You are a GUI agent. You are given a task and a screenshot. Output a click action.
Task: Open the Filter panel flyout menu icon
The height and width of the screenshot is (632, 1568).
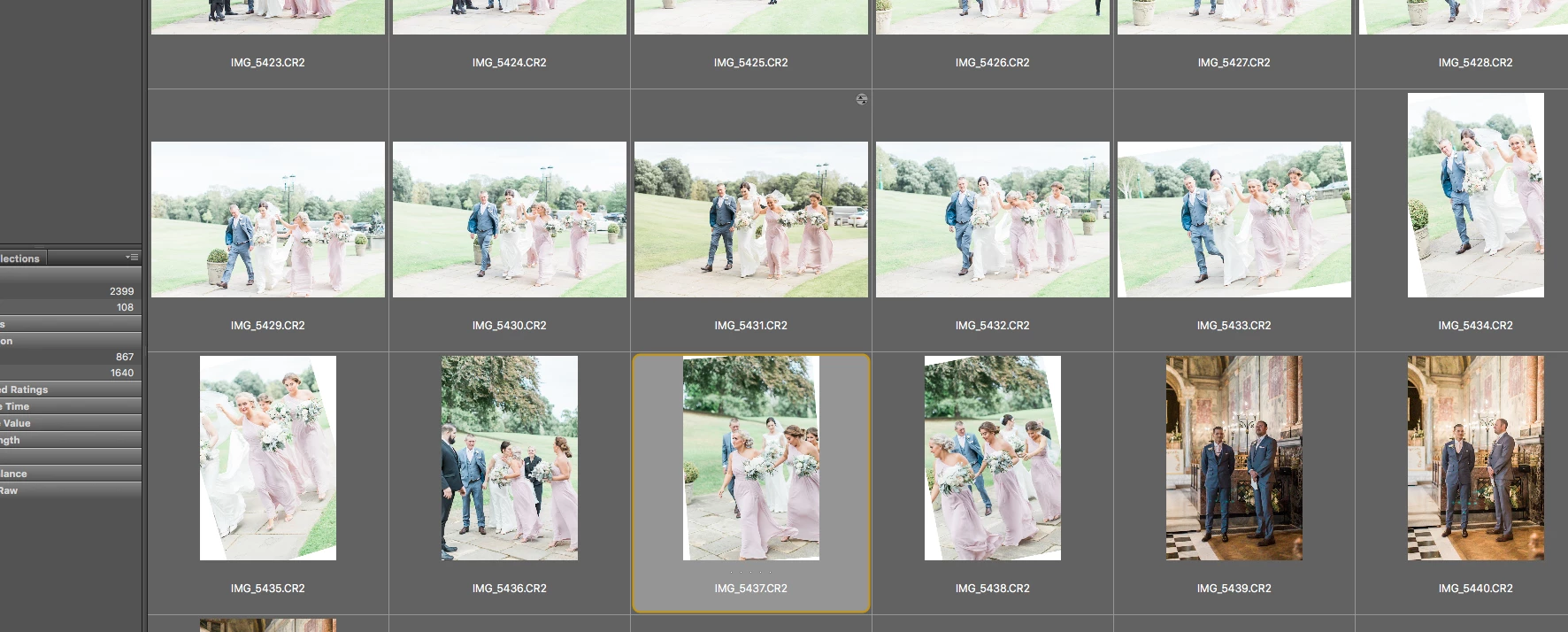click(132, 258)
